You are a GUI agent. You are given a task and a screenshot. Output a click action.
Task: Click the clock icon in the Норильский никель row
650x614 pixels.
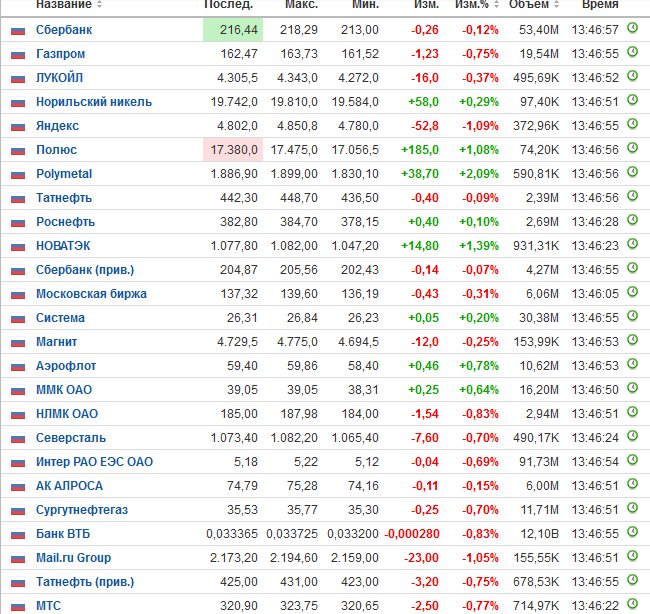(x=632, y=100)
